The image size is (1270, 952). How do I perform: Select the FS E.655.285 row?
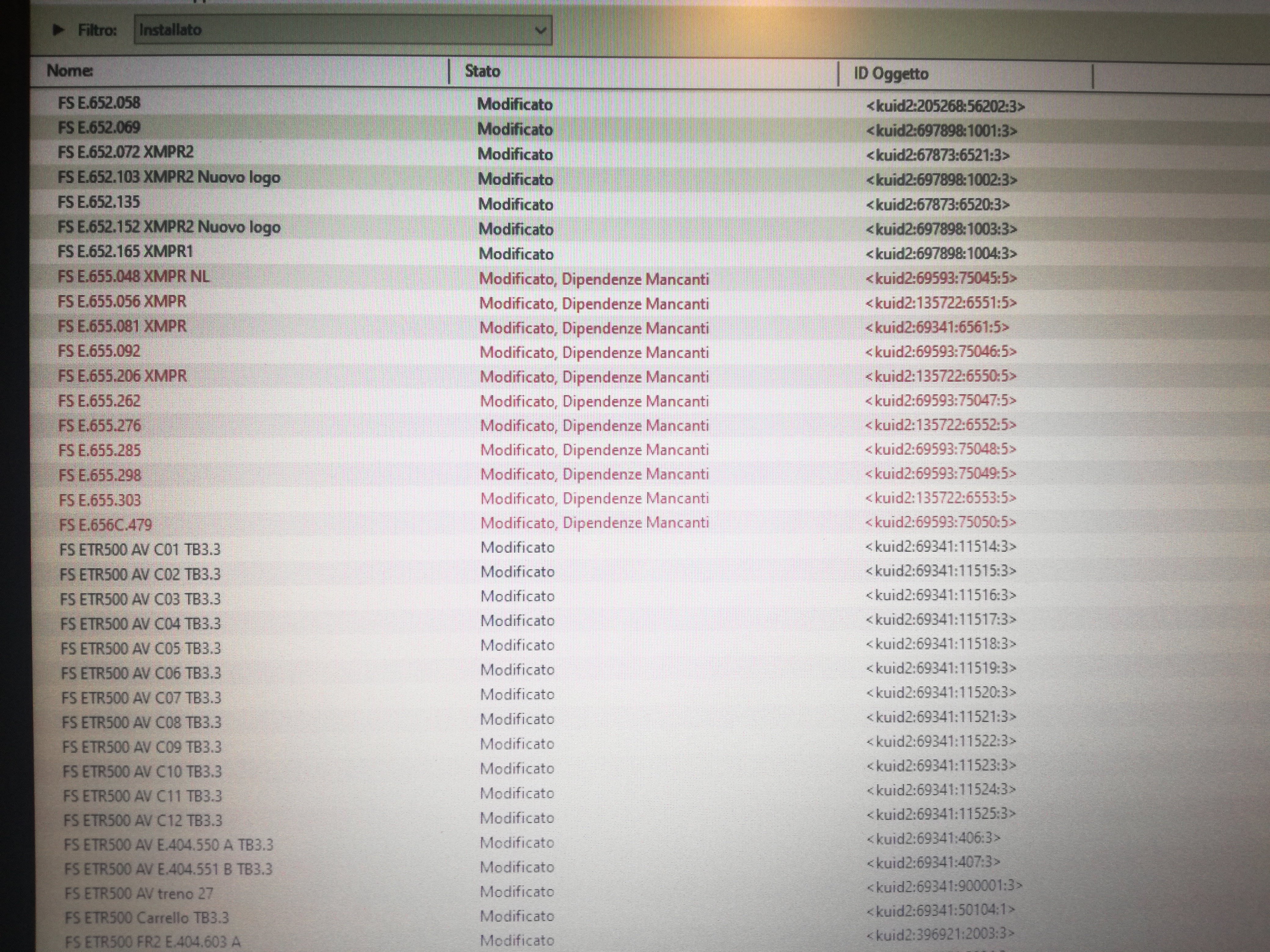[x=99, y=450]
